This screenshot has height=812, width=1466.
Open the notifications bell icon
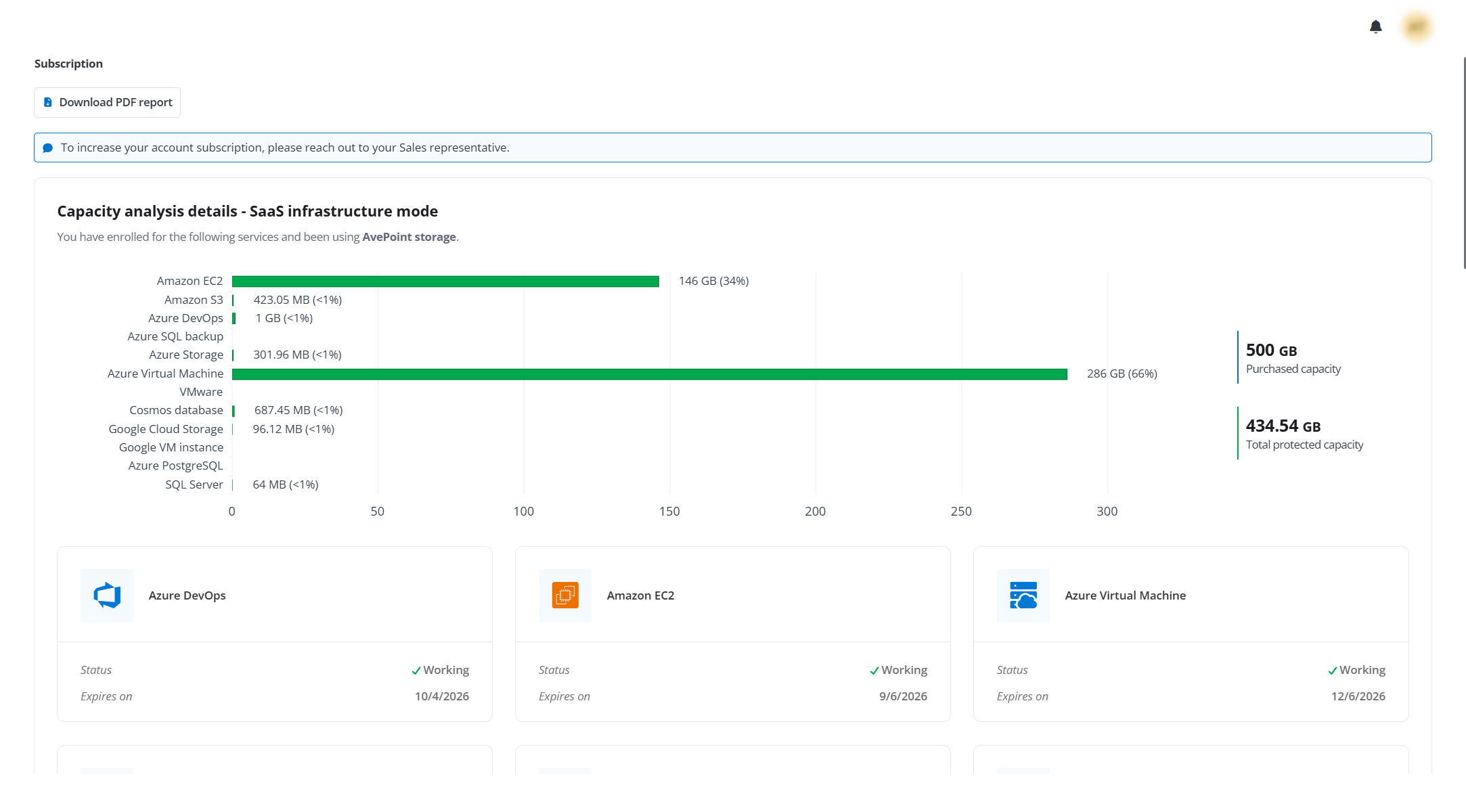pyautogui.click(x=1375, y=27)
